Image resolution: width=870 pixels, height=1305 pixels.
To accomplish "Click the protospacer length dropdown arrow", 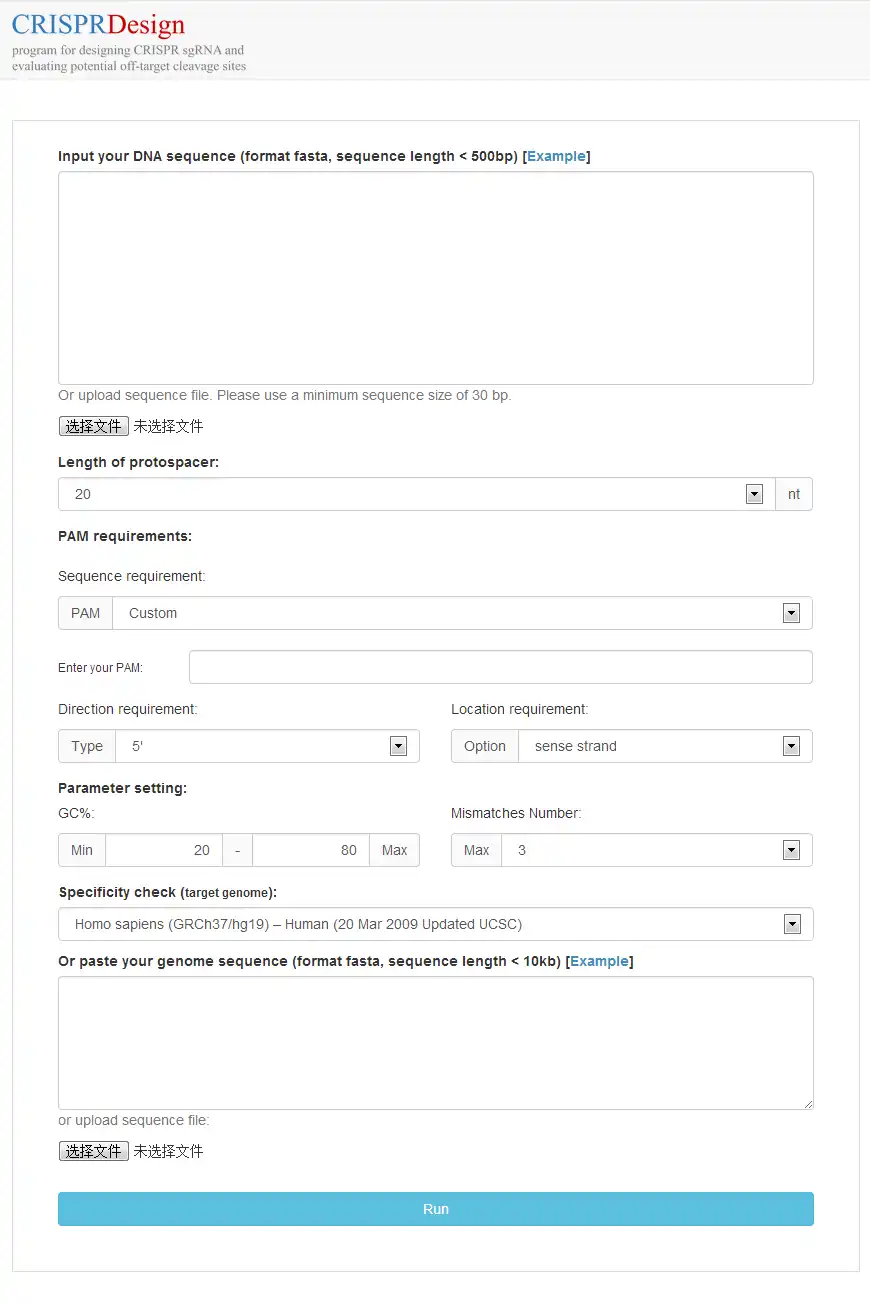I will pos(754,493).
